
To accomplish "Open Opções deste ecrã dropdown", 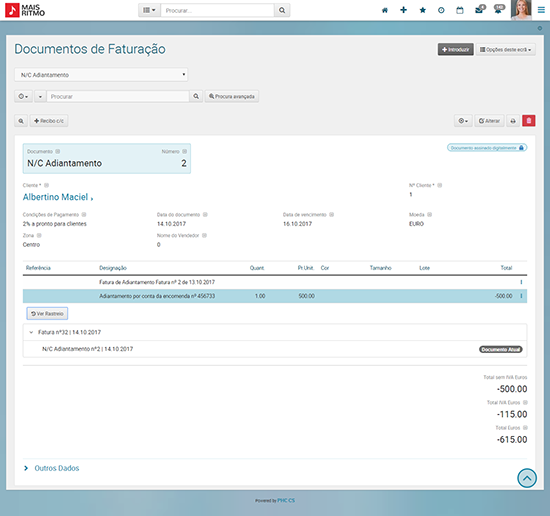I will (x=505, y=49).
